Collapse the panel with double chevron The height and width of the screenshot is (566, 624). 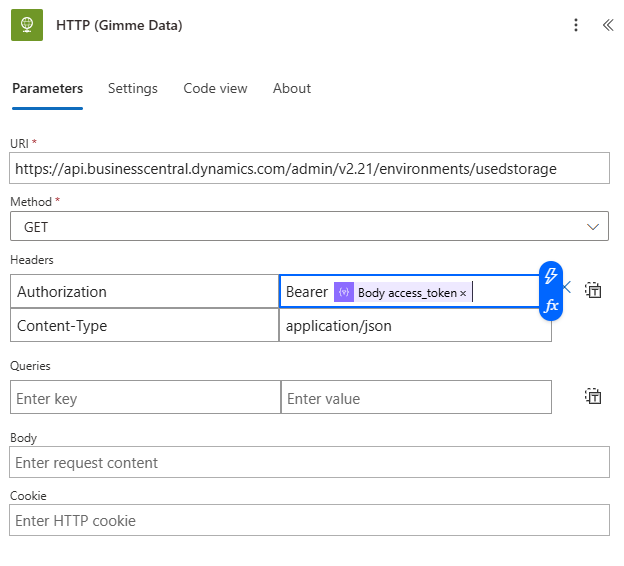tap(607, 25)
